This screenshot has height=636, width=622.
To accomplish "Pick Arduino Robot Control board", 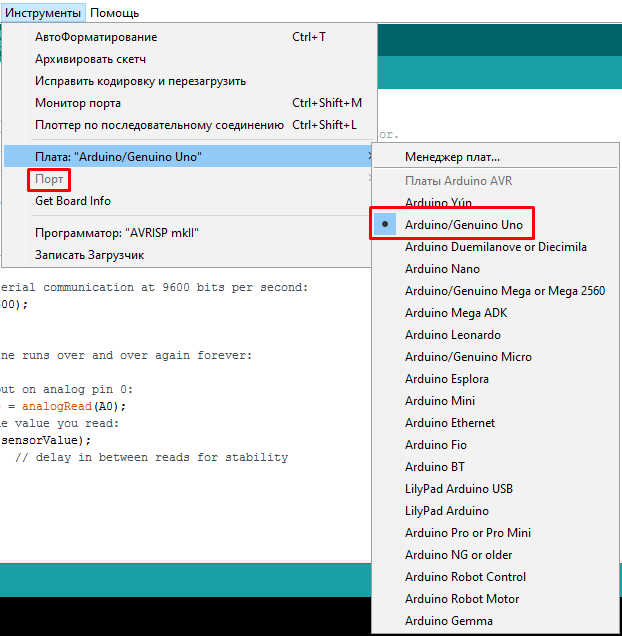I will [496, 576].
